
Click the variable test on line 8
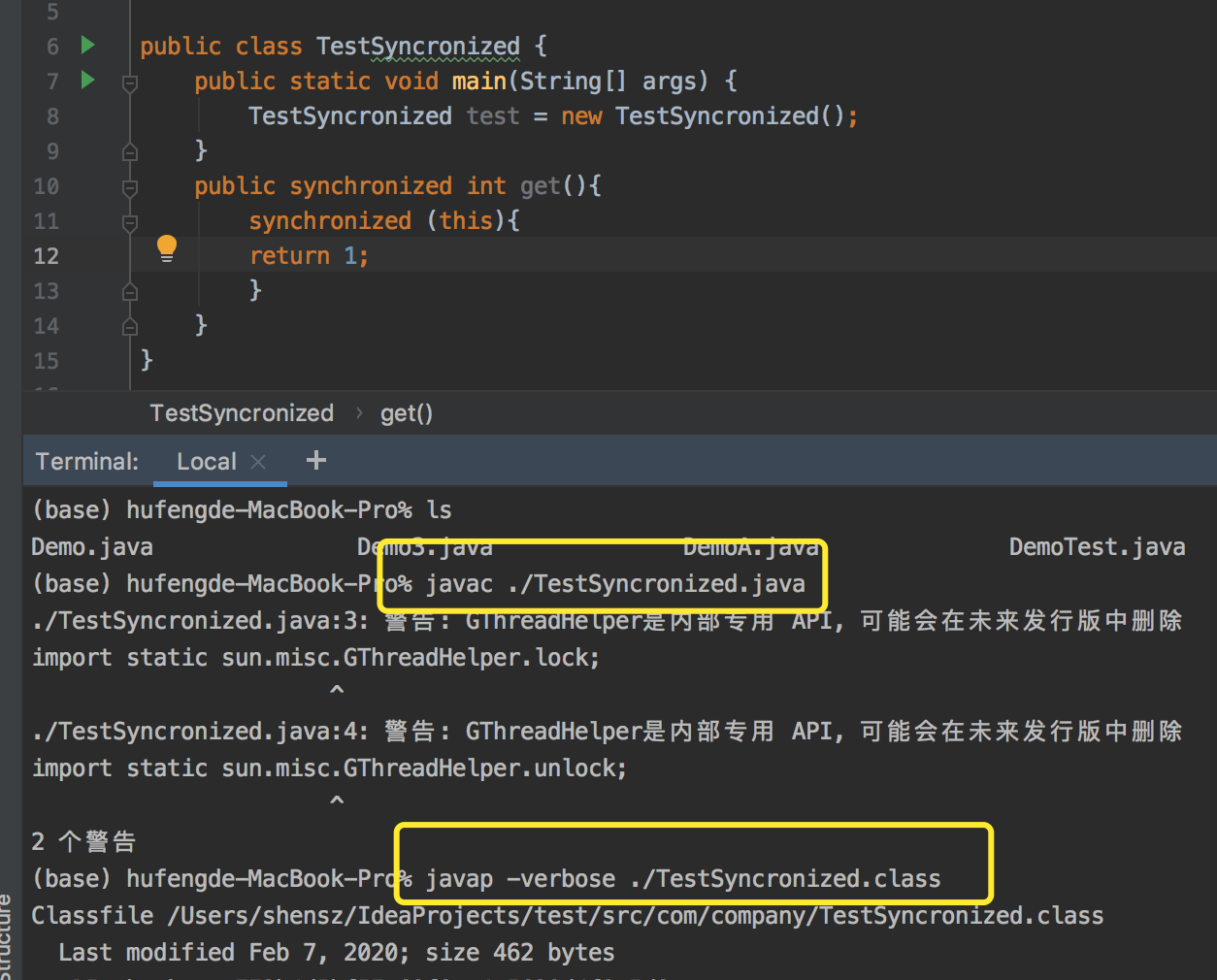(x=493, y=116)
